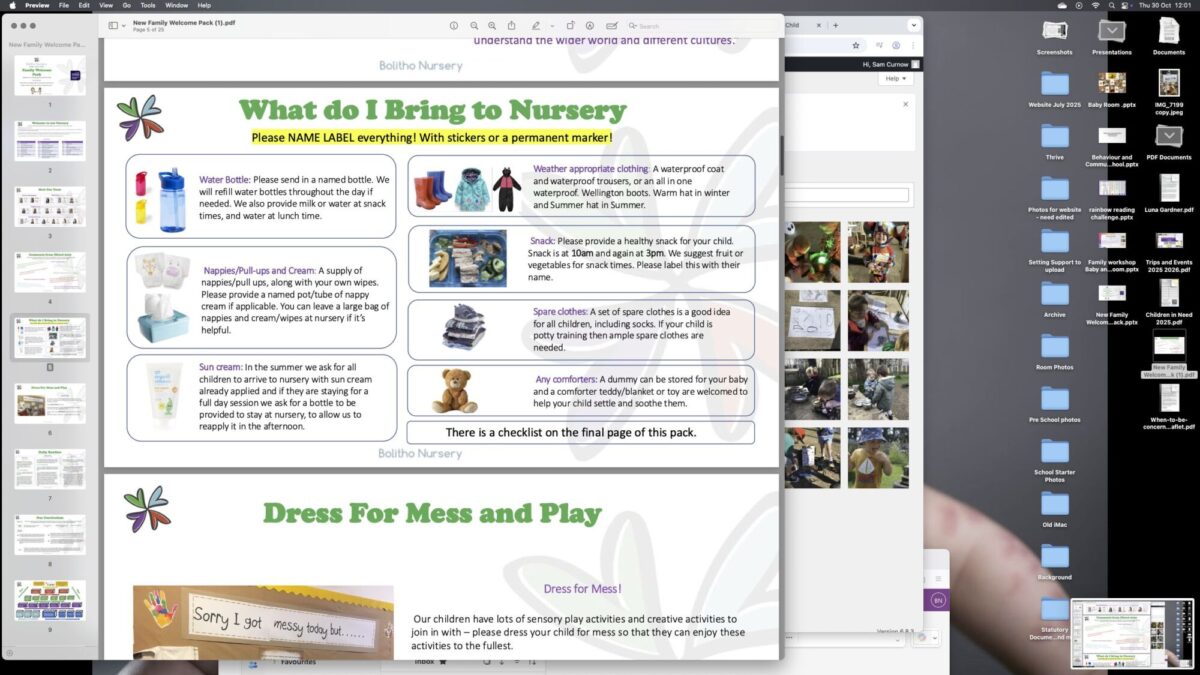The width and height of the screenshot is (1200, 675).
Task: Expand the Help dropdown in browser page
Action: (x=895, y=78)
